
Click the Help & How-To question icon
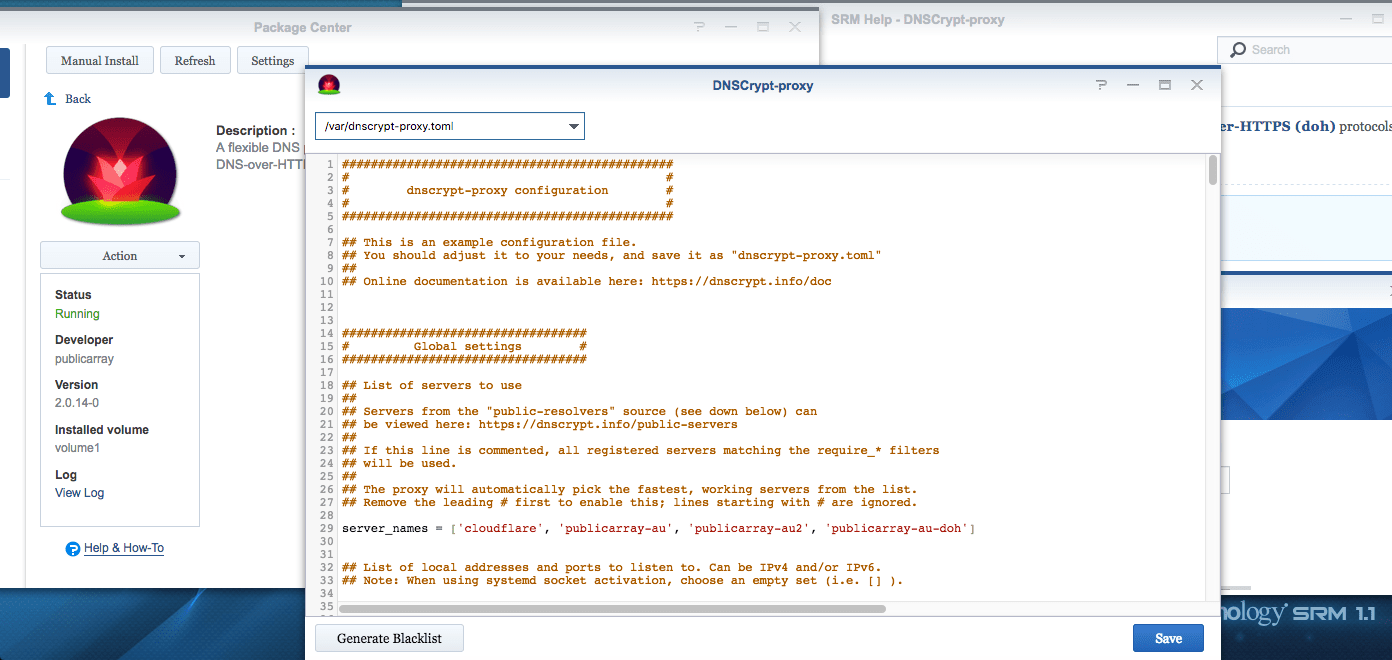pos(72,548)
